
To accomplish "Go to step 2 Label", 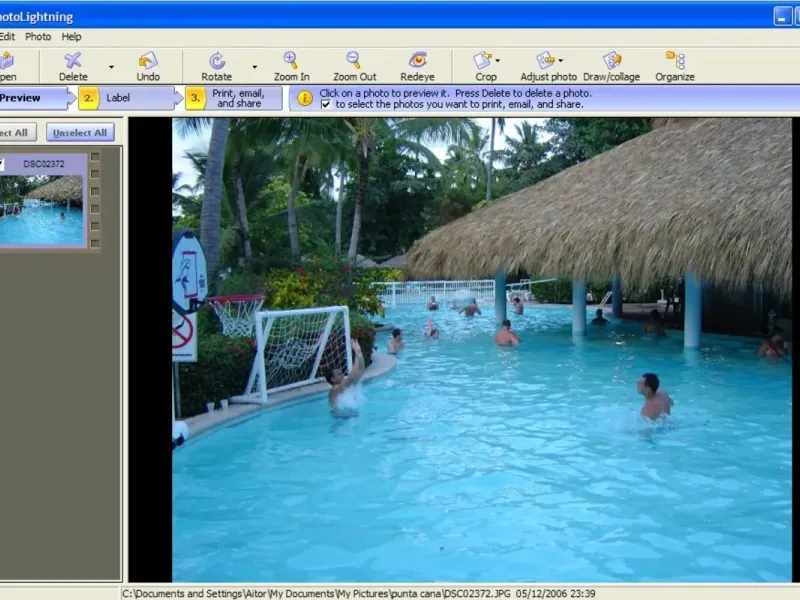I will [118, 98].
